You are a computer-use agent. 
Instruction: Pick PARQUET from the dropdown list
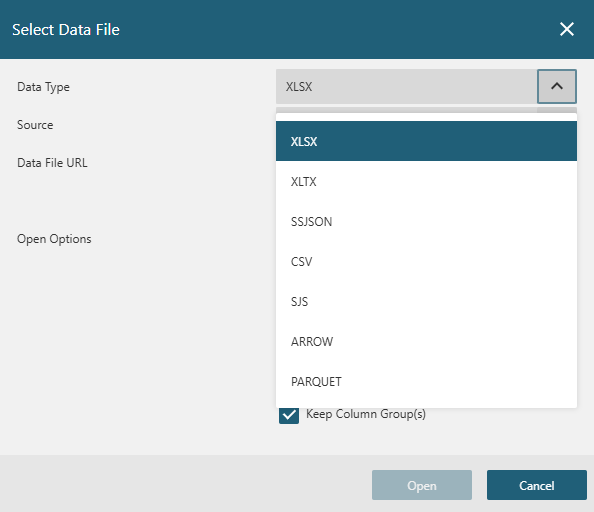coord(426,382)
